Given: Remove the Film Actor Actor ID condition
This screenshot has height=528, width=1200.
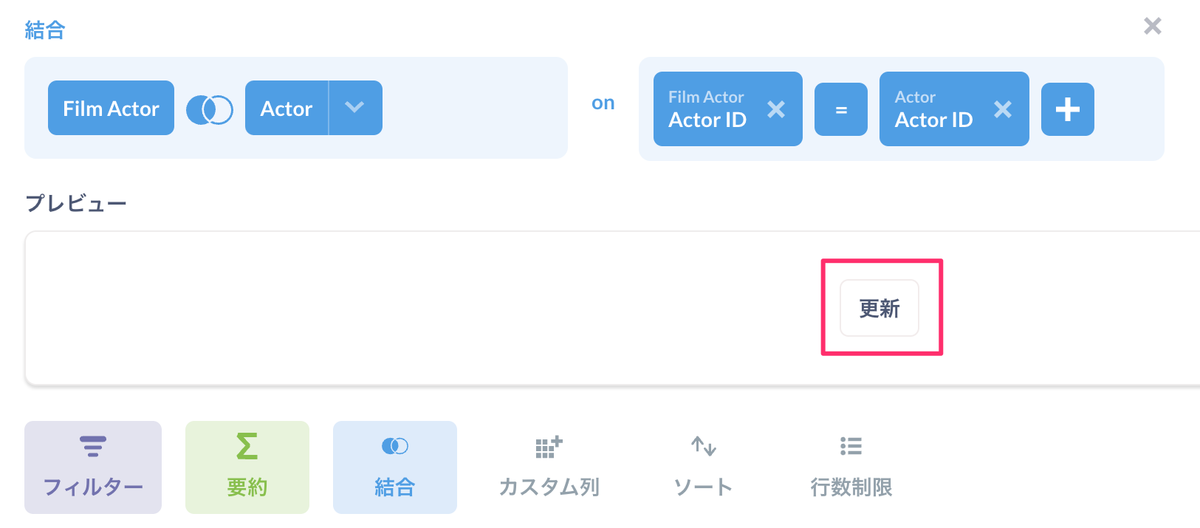Looking at the screenshot, I should tap(776, 109).
